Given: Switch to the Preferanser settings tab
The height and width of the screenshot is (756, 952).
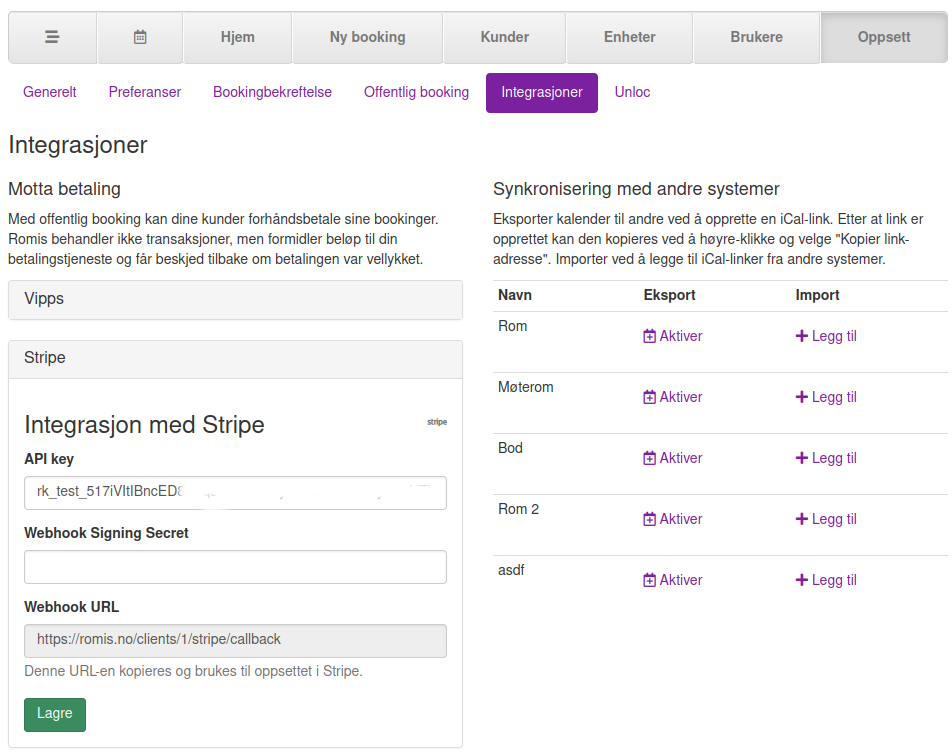Looking at the screenshot, I should (x=144, y=92).
